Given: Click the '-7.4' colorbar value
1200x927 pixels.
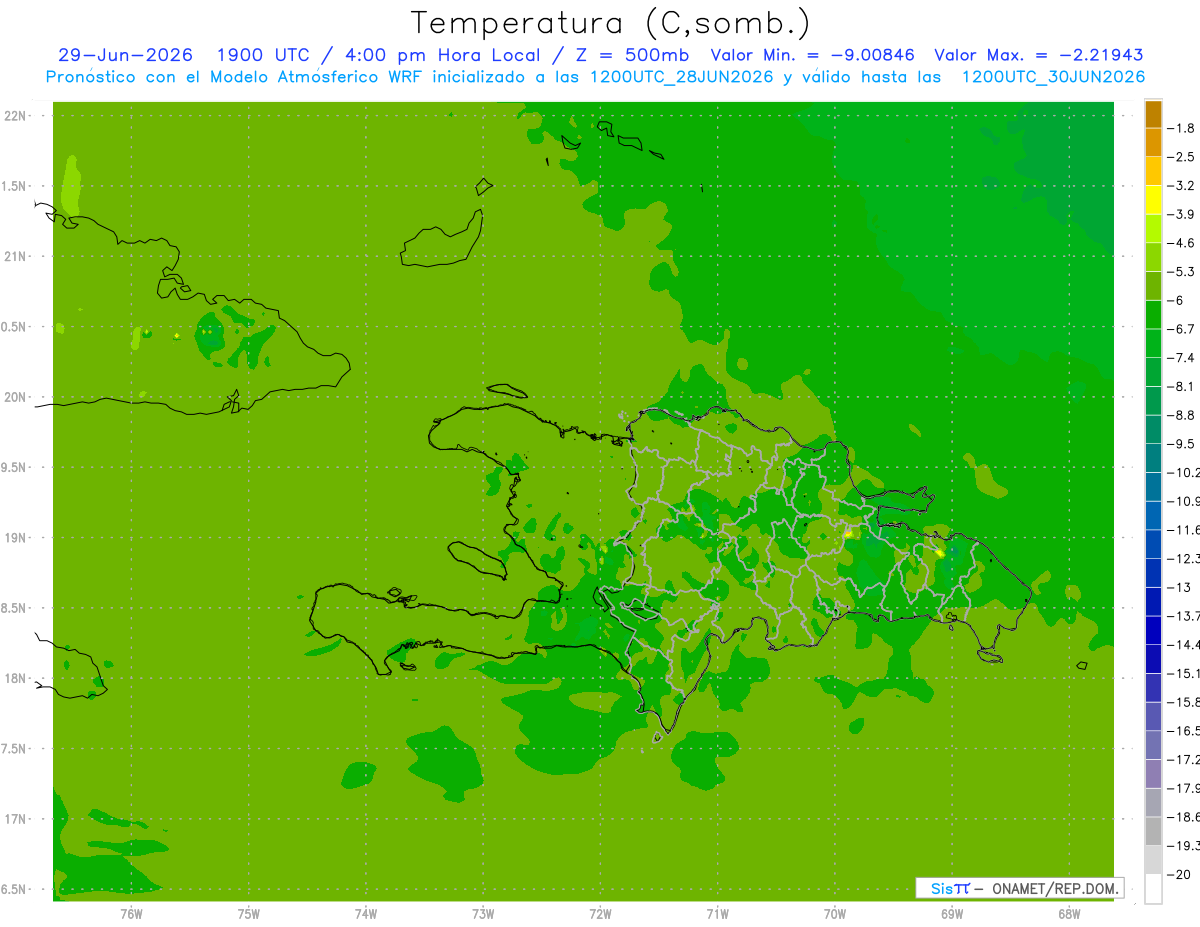Looking at the screenshot, I should [x=1181, y=358].
